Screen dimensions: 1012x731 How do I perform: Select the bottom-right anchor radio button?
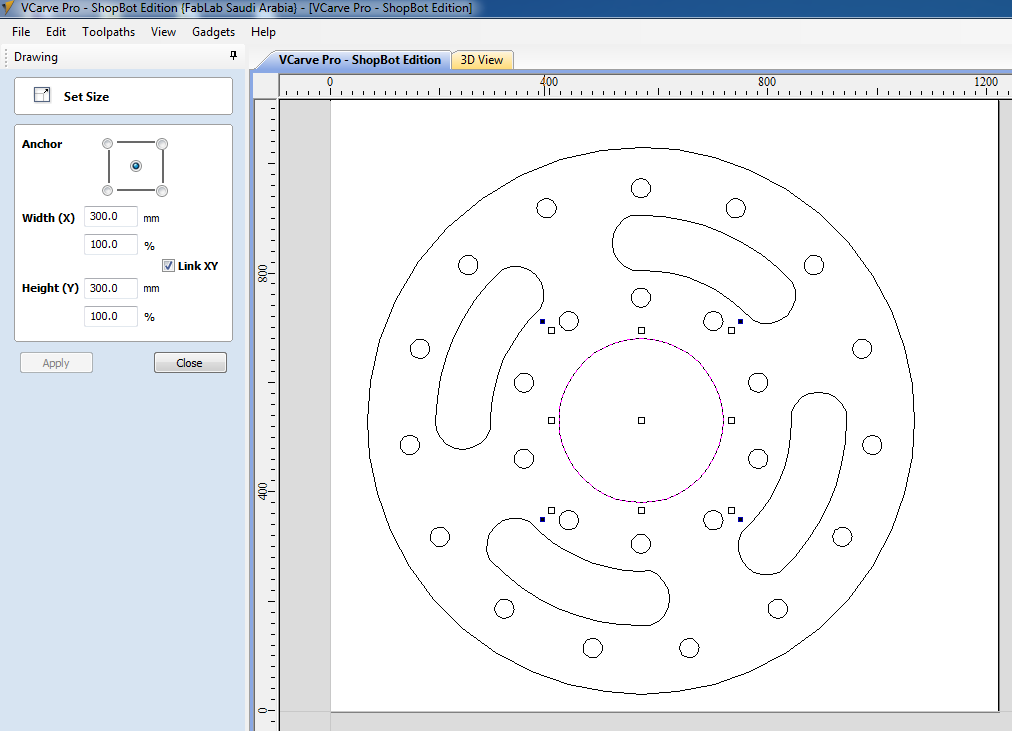pyautogui.click(x=162, y=190)
